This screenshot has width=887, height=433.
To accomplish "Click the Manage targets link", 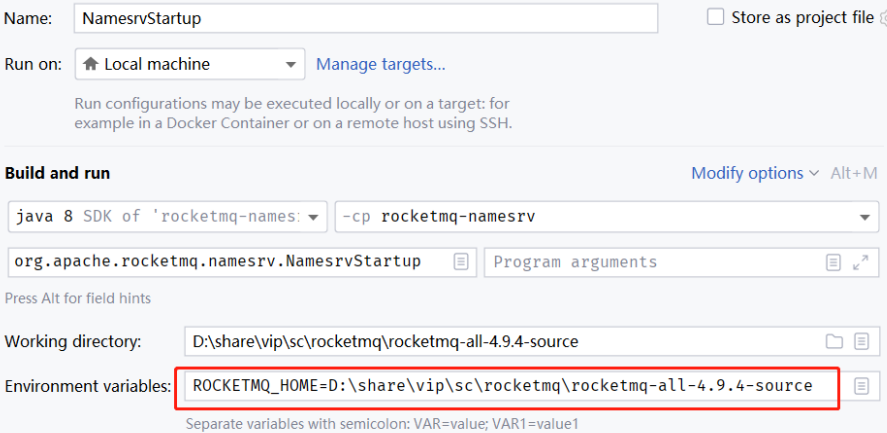I will tap(380, 64).
